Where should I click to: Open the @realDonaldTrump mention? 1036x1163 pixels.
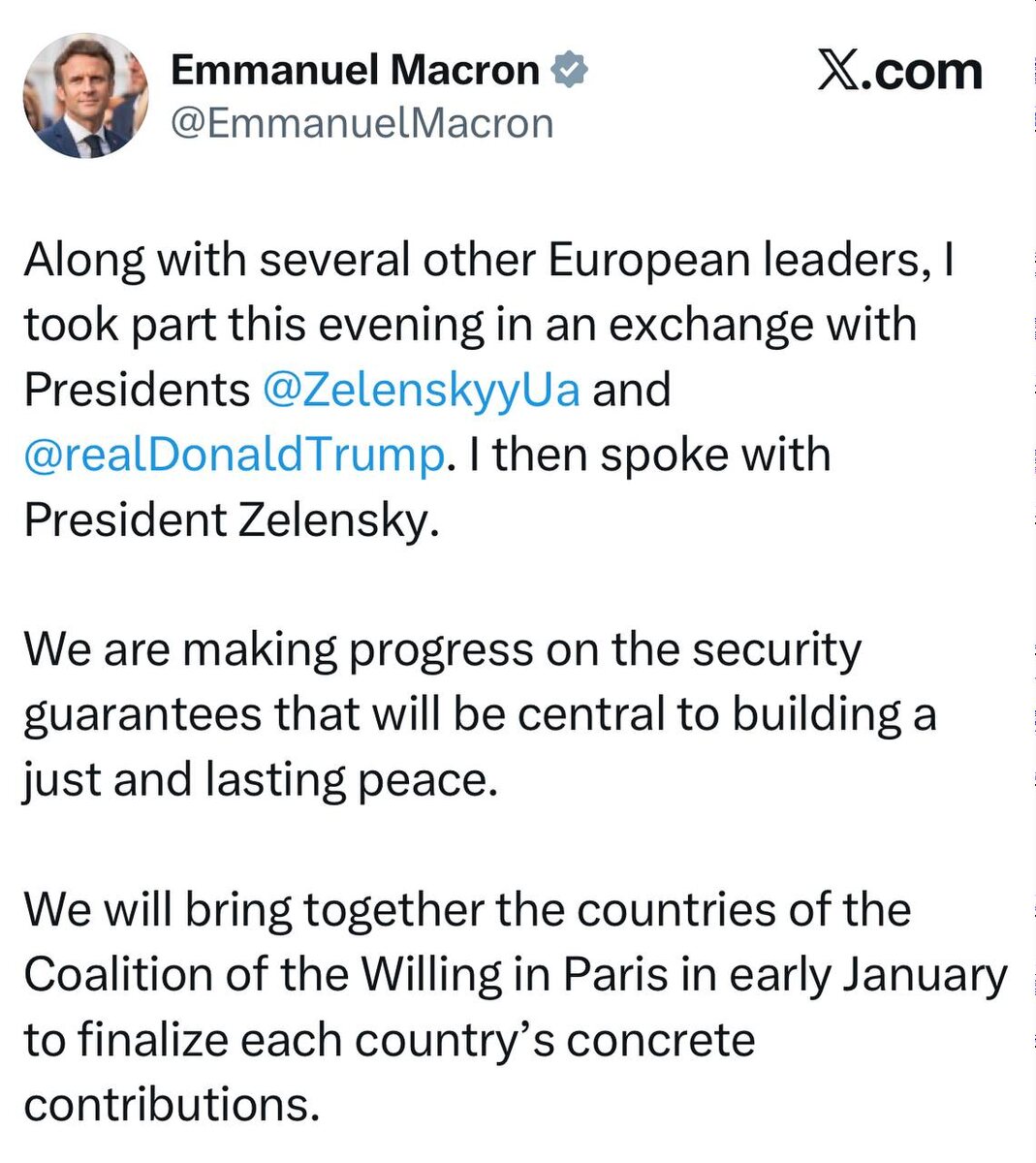tap(234, 456)
